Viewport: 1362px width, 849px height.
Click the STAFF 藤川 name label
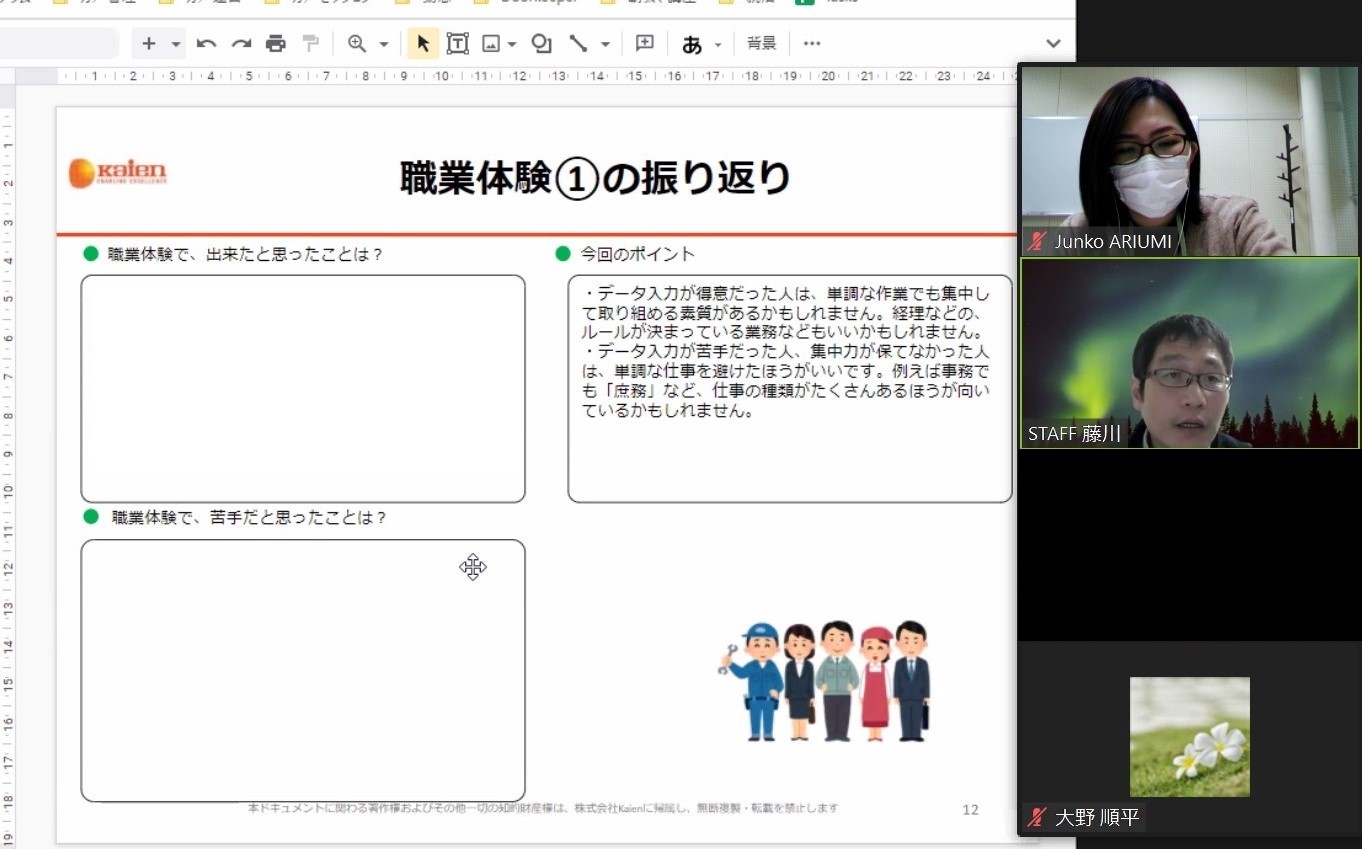pyautogui.click(x=1075, y=434)
